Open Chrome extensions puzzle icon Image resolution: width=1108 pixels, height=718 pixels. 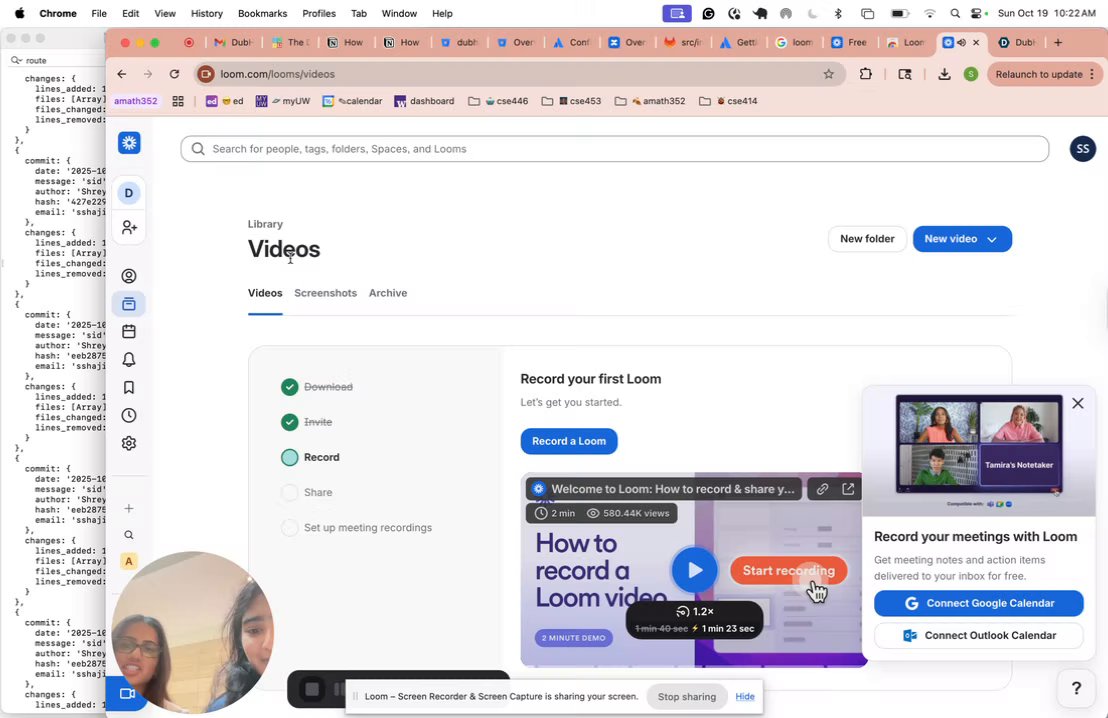[x=866, y=74]
